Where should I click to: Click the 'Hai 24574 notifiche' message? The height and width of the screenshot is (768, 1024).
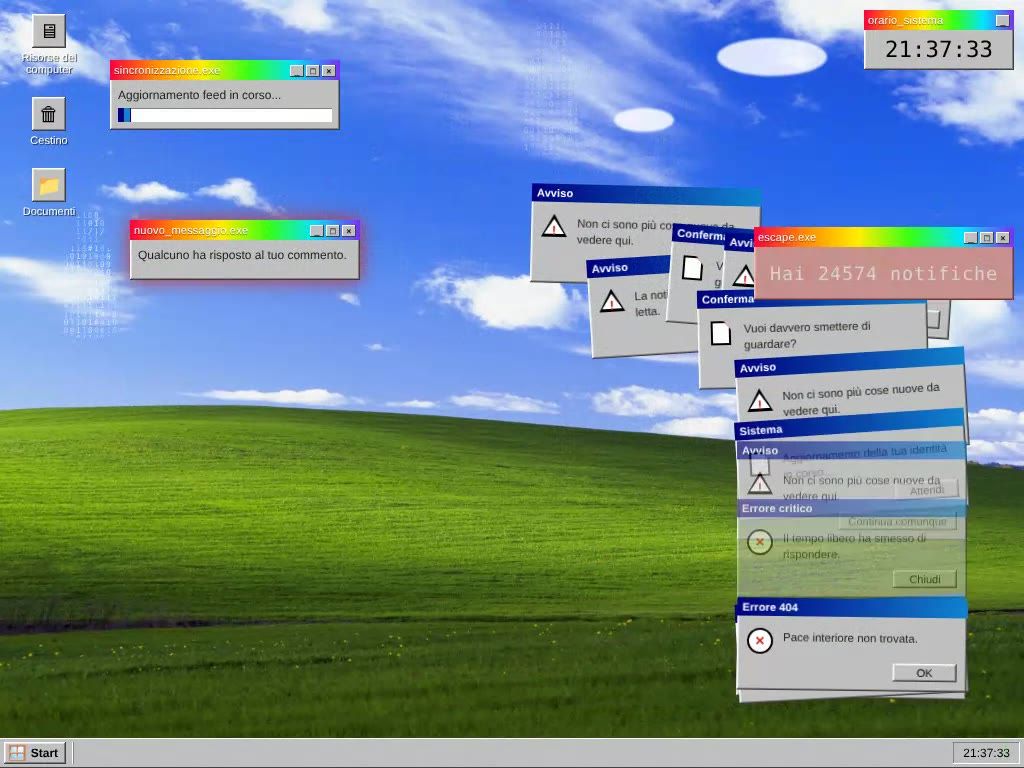tap(884, 273)
